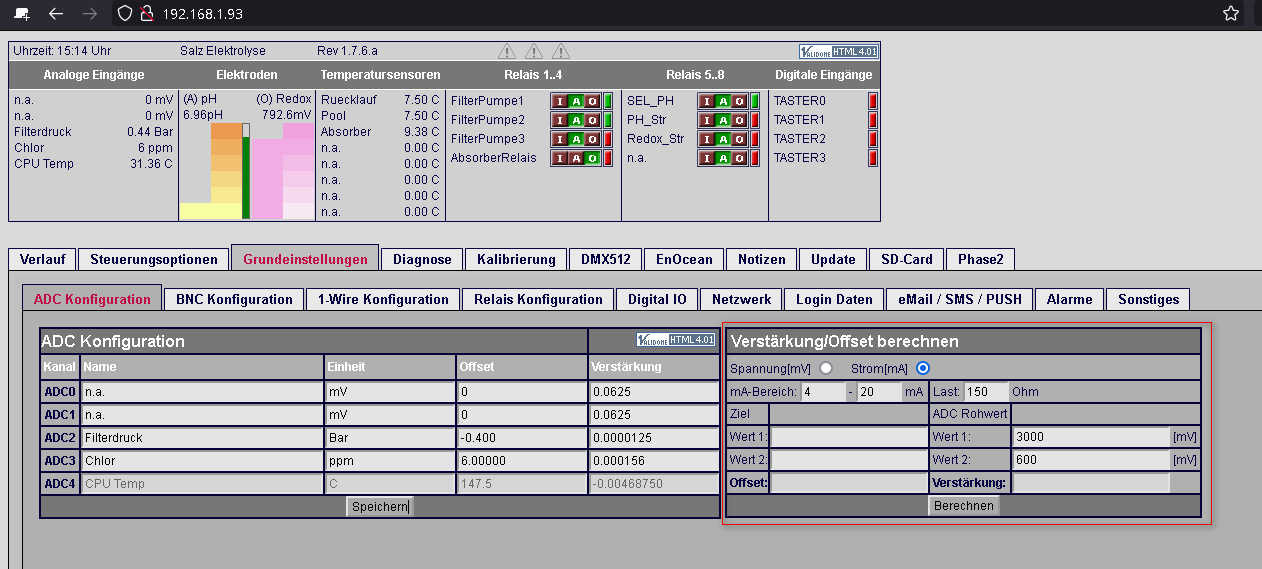Click the Berechnen button
1262x569 pixels.
tap(964, 506)
